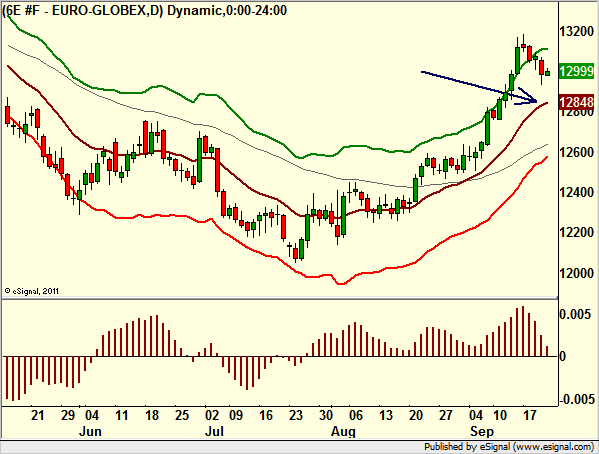599x454 pixels.
Task: Click the date label 30
Action: [x=326, y=415]
